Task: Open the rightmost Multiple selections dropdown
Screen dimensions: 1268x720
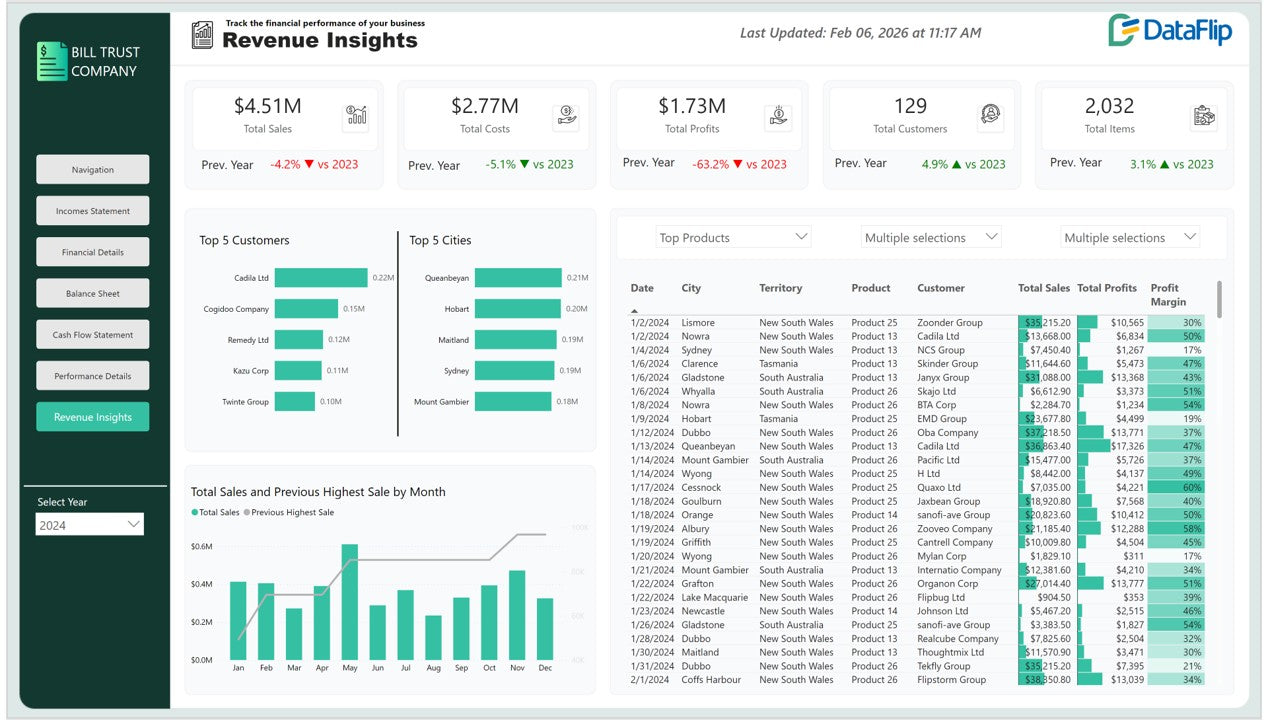Action: coord(1129,237)
